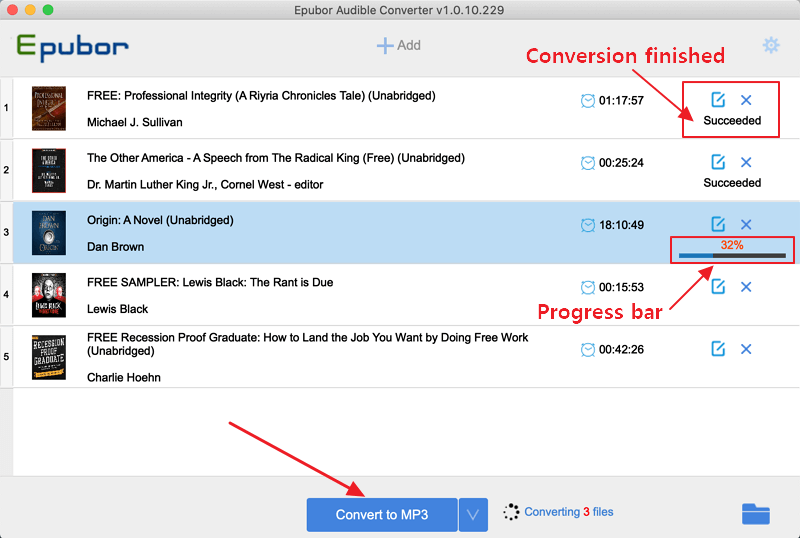Click the Lewis Black cover thumbnail

point(49,295)
